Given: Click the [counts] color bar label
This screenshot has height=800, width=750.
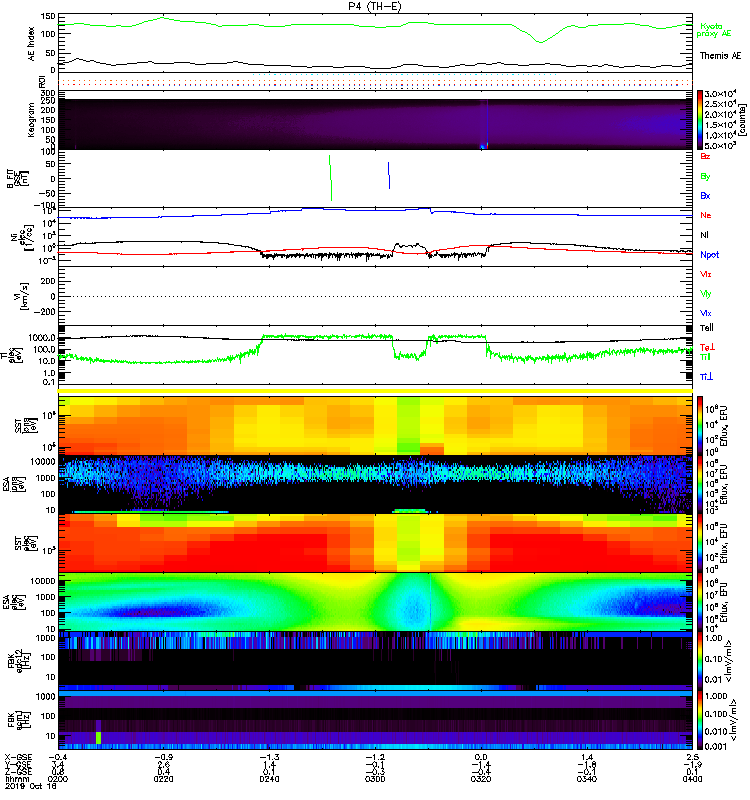Looking at the screenshot, I should pyautogui.click(x=743, y=120).
